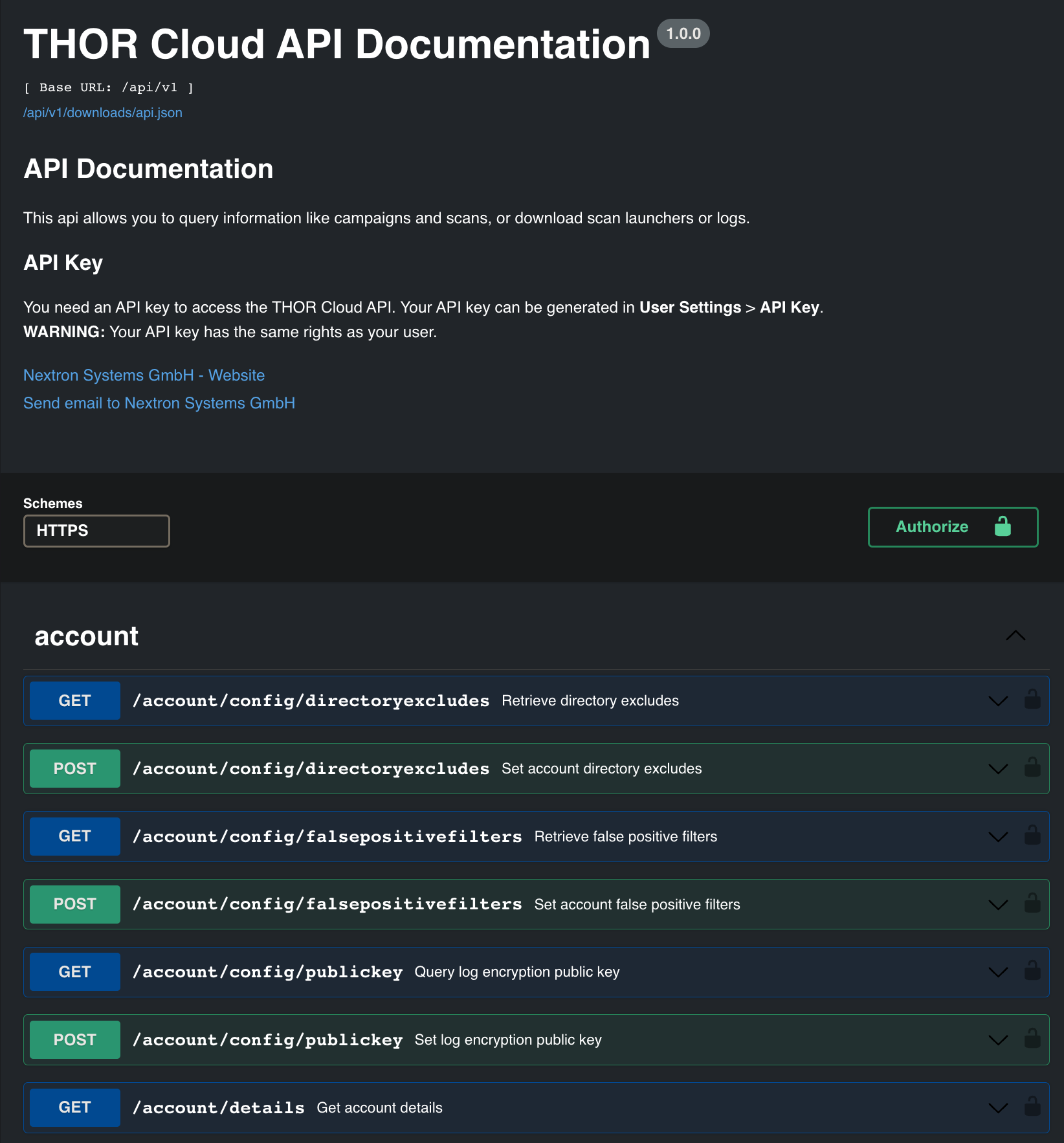Click POST badge for falsepositivefilters endpoint
The width and height of the screenshot is (1064, 1143).
coord(75,904)
